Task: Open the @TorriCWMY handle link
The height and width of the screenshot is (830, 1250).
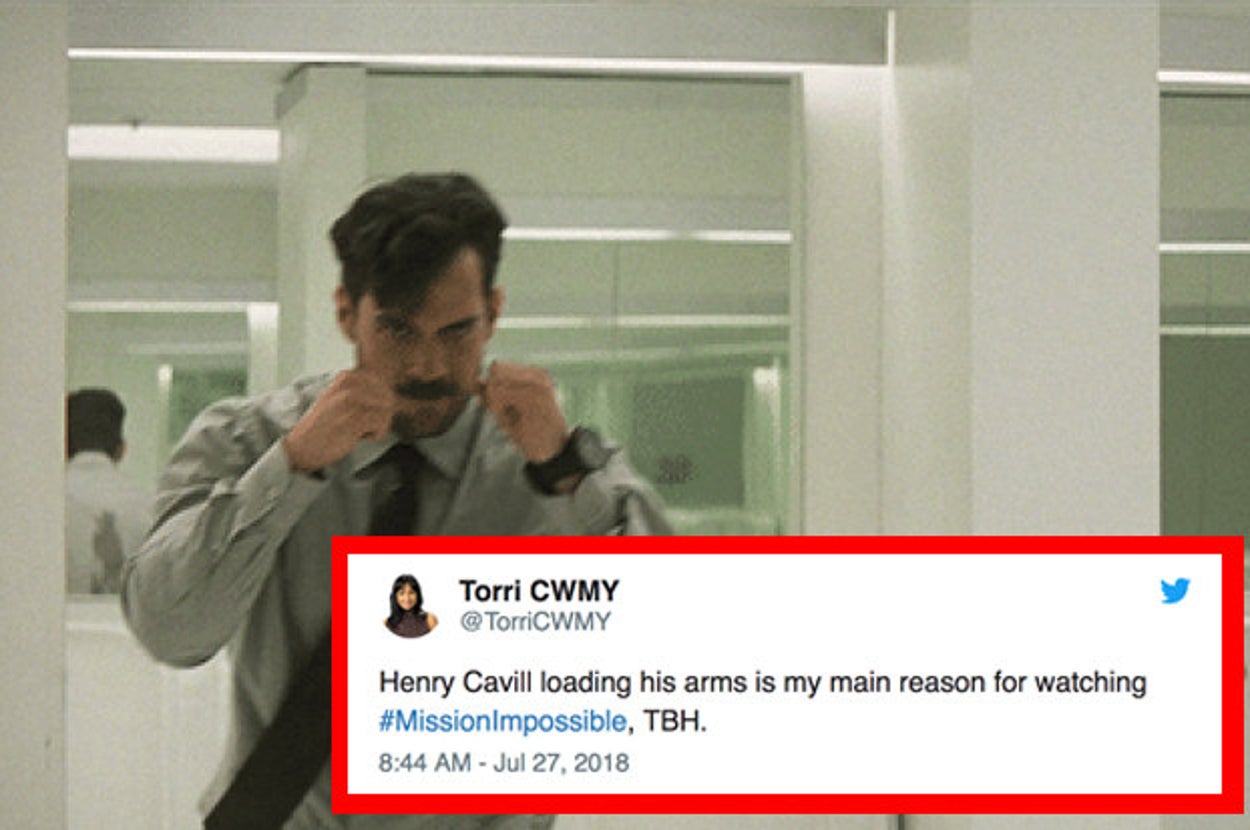Action: [x=534, y=622]
